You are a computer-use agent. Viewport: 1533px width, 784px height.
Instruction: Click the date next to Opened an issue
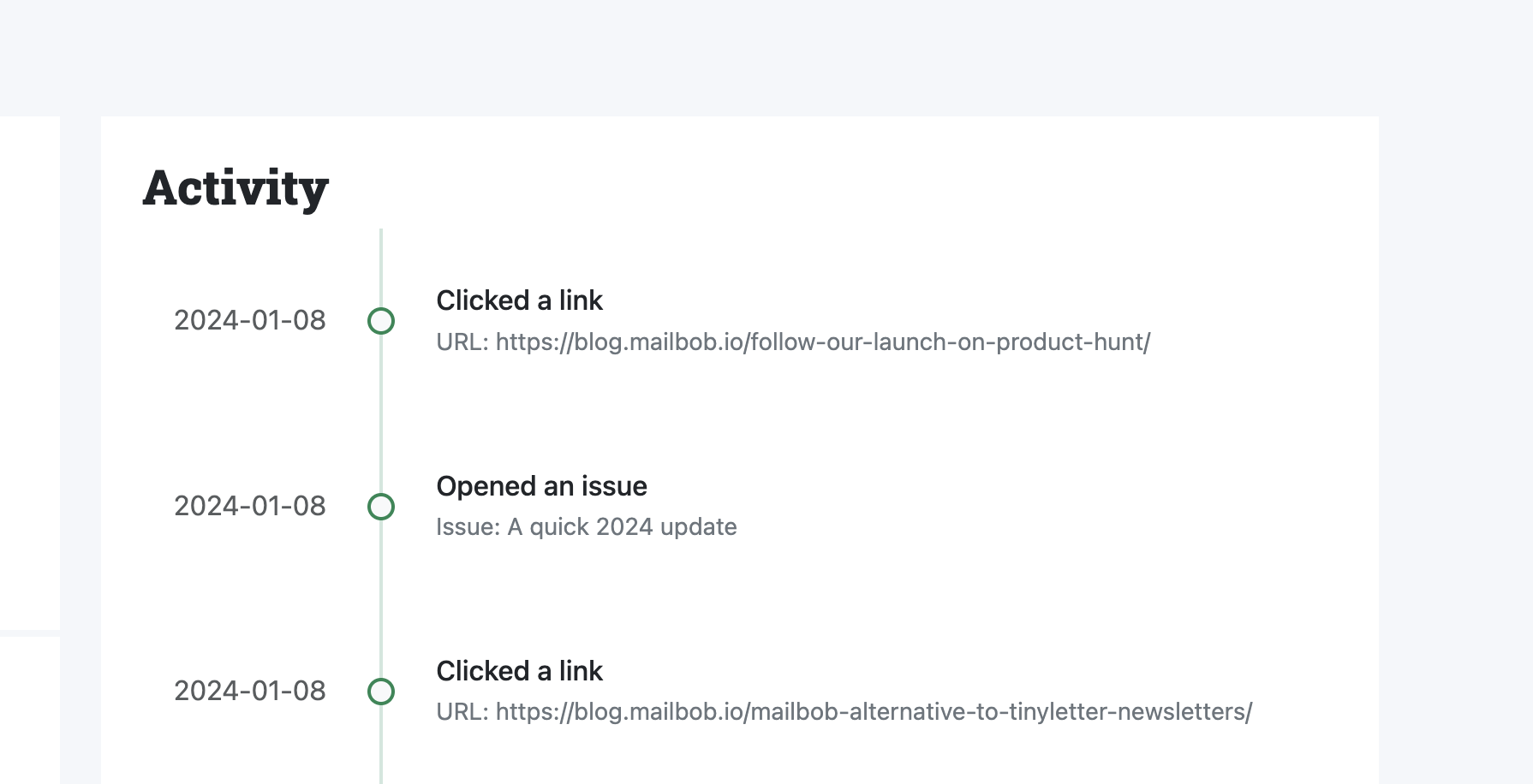(249, 507)
